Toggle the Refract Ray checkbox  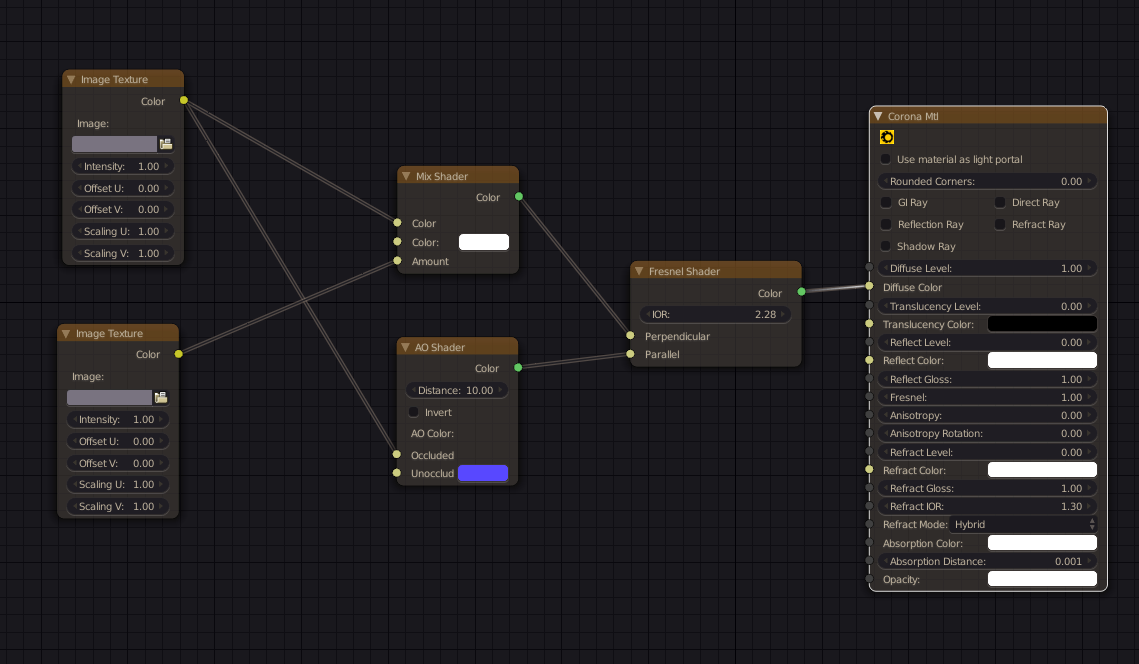[x=1000, y=224]
